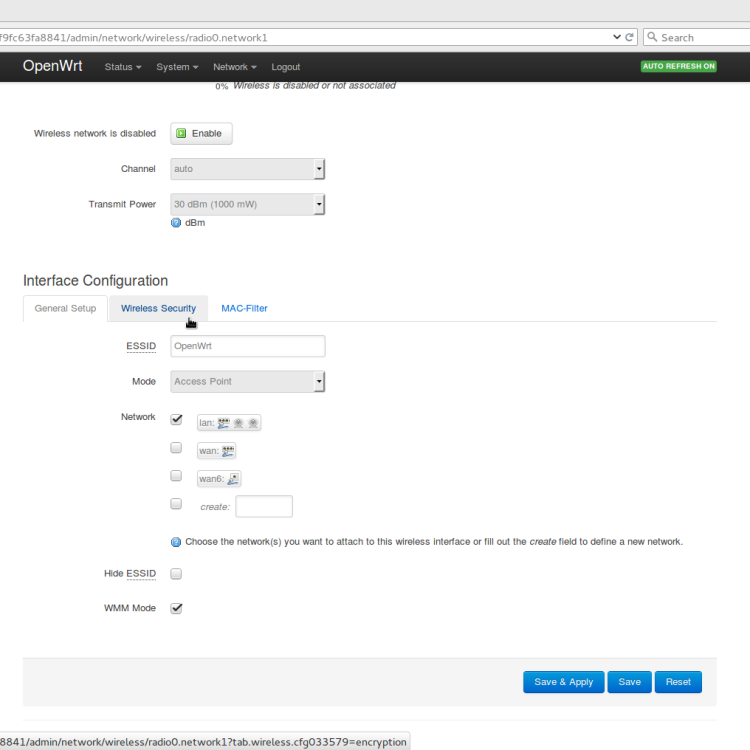
Task: Click the wan6 network interface icon
Action: [x=233, y=479]
